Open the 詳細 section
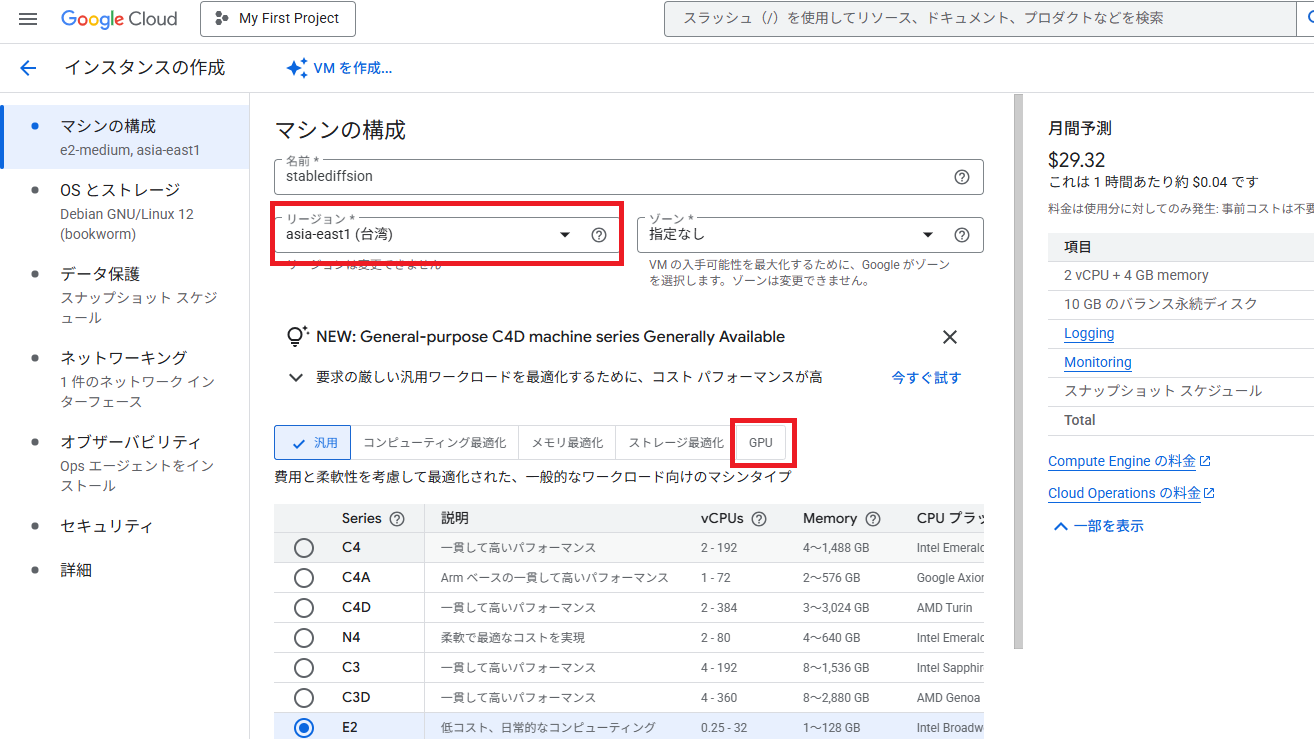The image size is (1314, 739). pos(76,570)
